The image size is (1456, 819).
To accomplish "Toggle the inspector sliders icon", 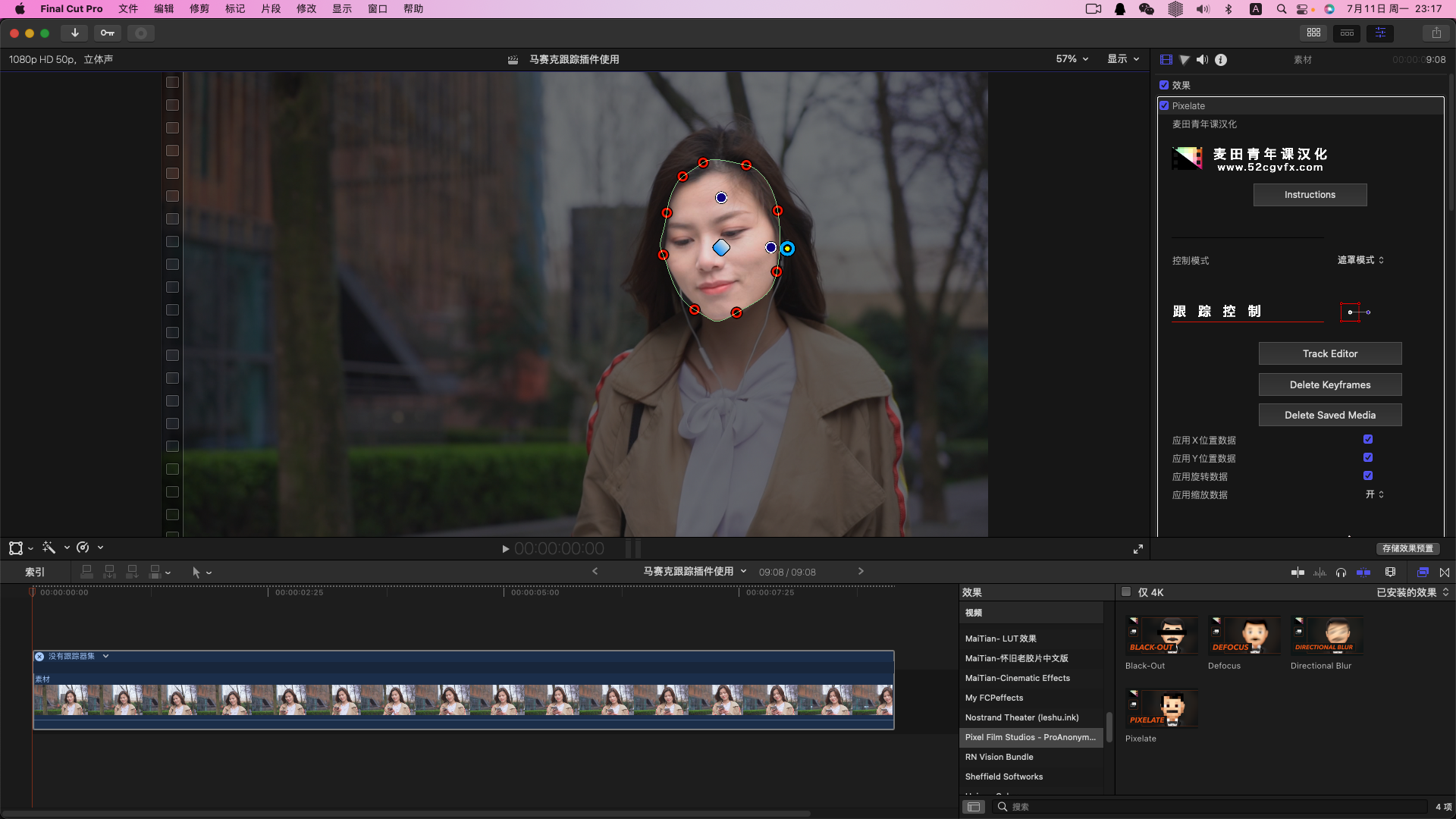I will tap(1380, 33).
